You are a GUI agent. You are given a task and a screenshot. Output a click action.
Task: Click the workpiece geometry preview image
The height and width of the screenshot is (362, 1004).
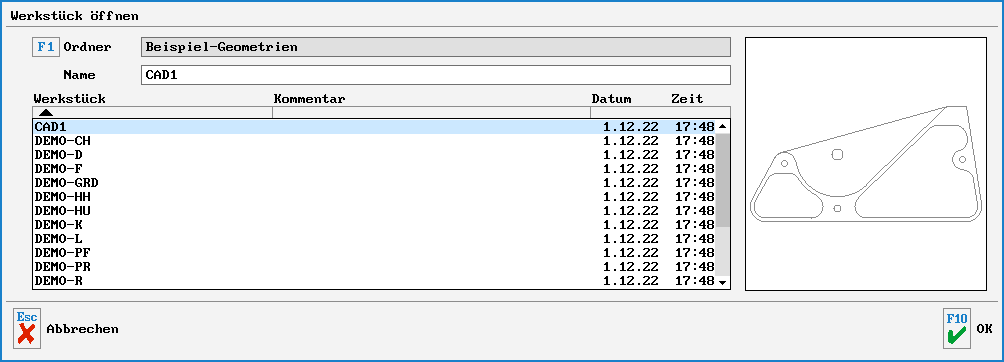[866, 164]
